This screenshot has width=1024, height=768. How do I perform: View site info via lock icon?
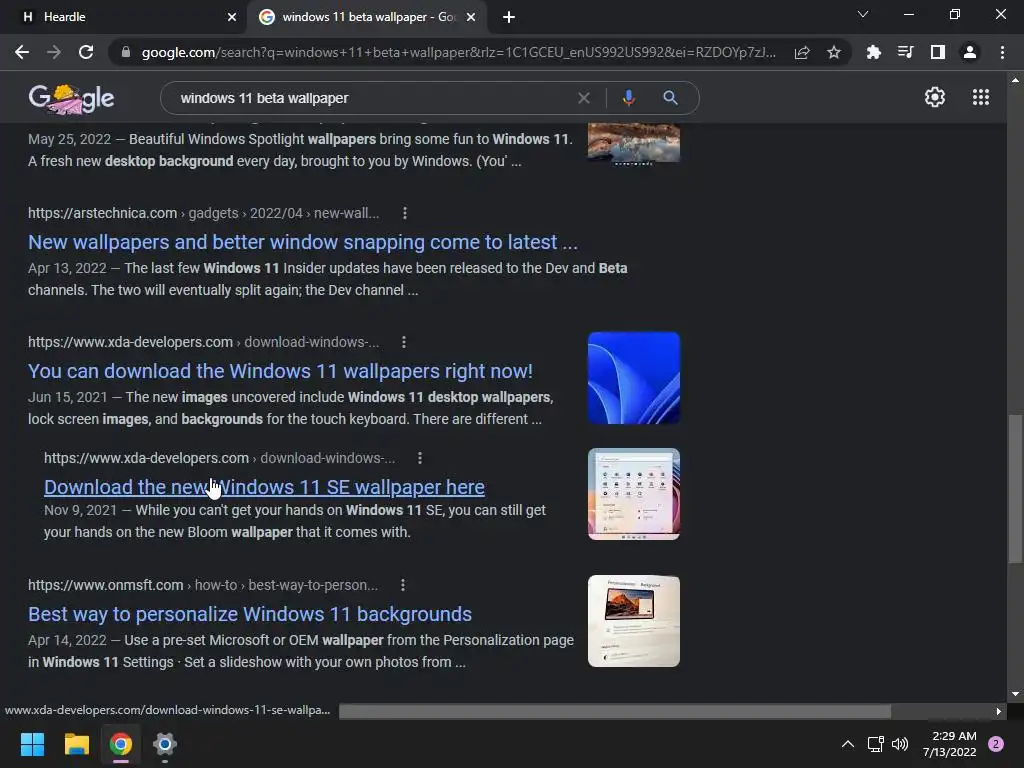pos(126,52)
